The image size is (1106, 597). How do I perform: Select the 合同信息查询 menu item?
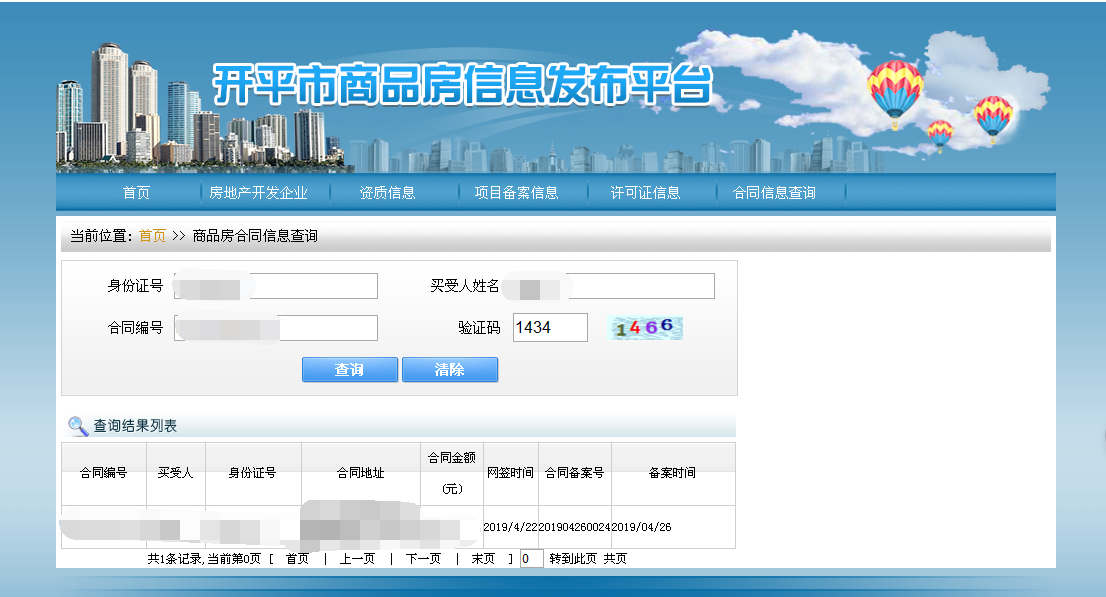point(774,193)
